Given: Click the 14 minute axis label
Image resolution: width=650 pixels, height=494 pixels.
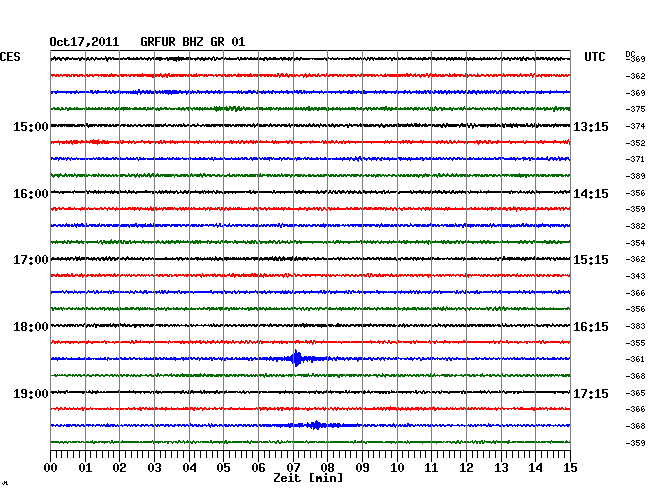Looking at the screenshot, I should [x=535, y=467].
